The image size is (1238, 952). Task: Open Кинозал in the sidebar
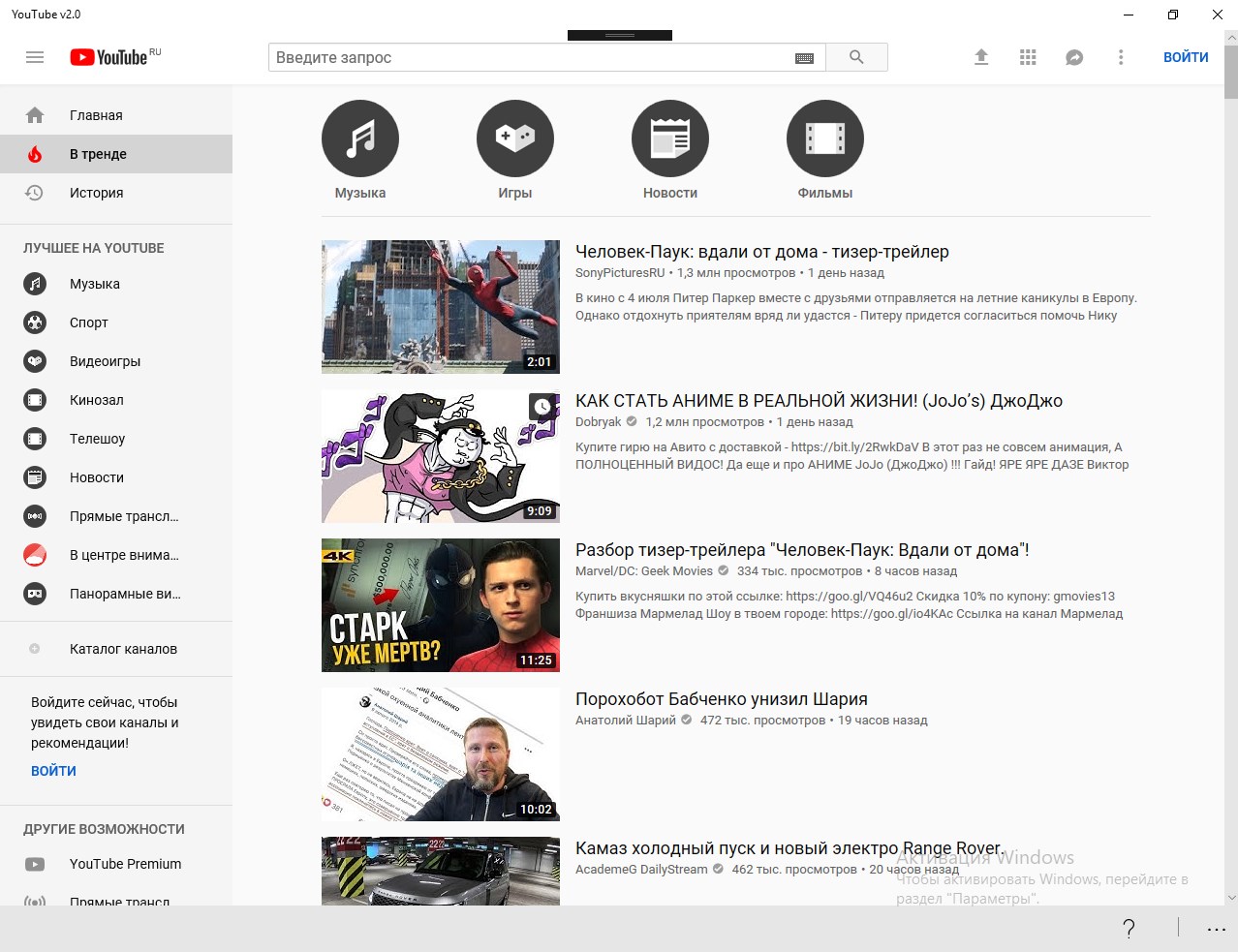[x=116, y=400]
